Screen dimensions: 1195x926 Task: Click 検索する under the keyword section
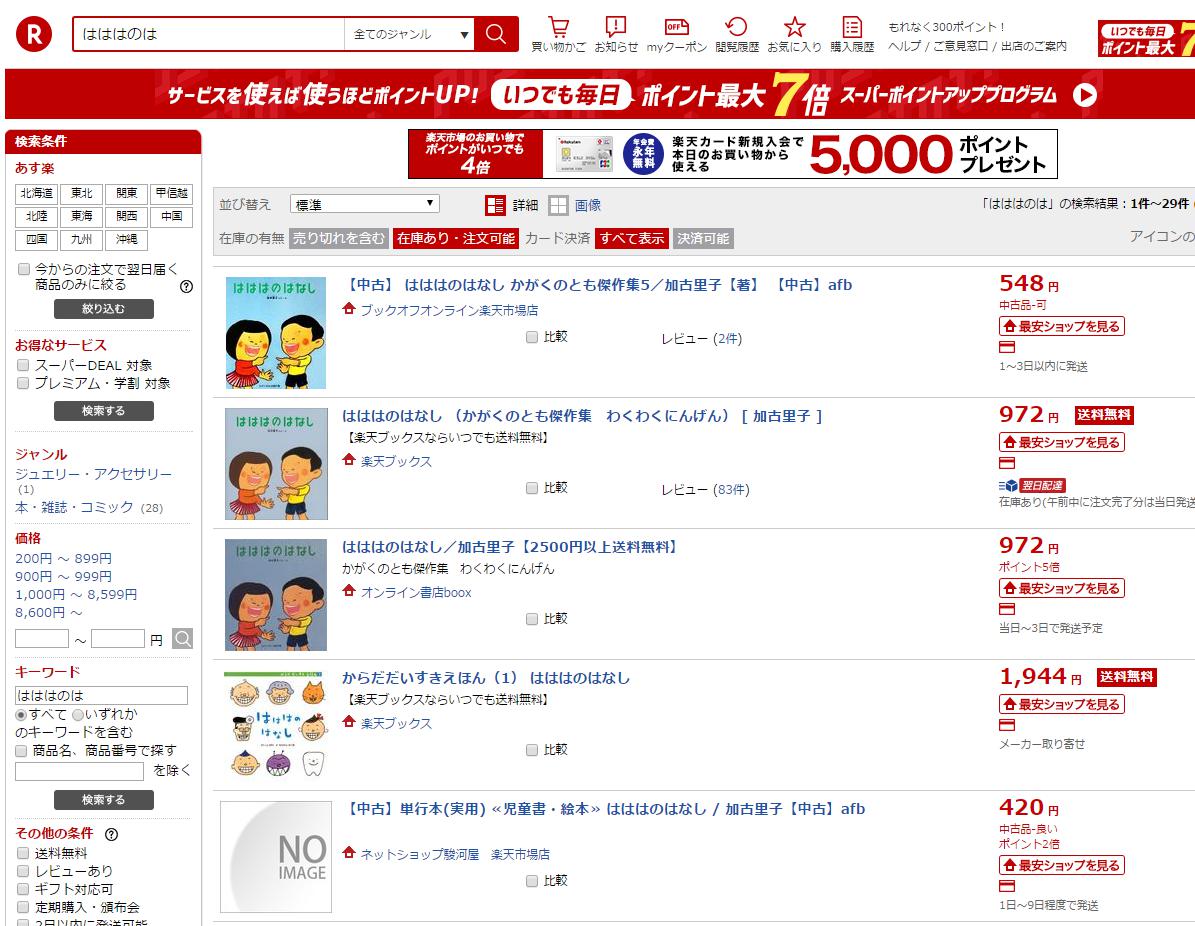coord(104,799)
